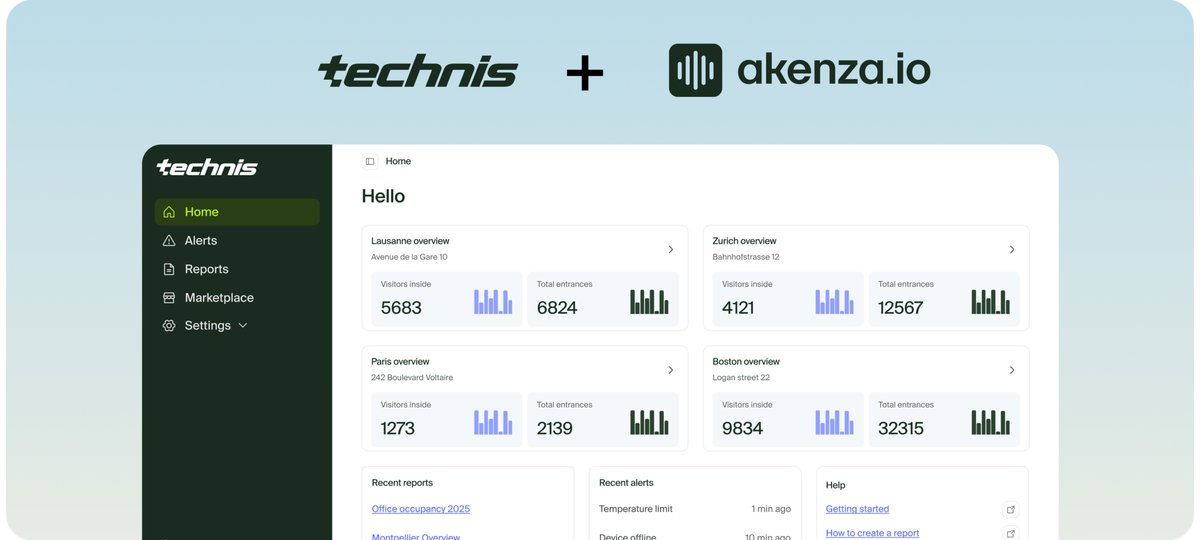Click the Settings gear icon
This screenshot has width=1200, height=540.
(x=169, y=326)
